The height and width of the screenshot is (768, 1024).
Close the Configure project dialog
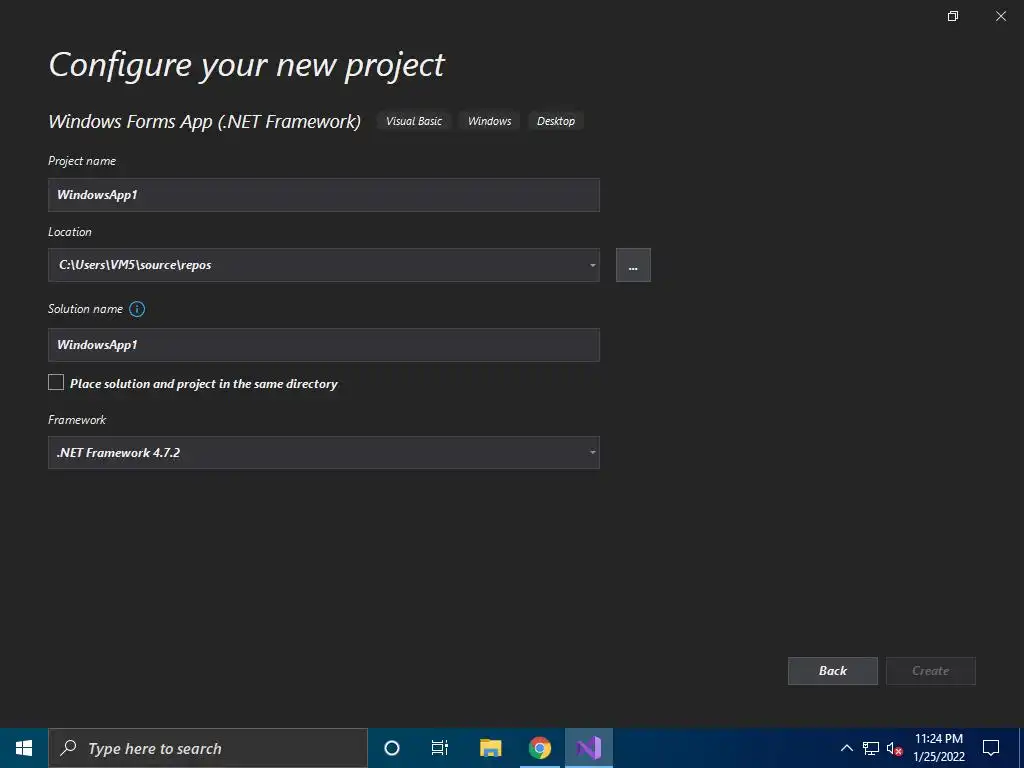[x=1000, y=16]
